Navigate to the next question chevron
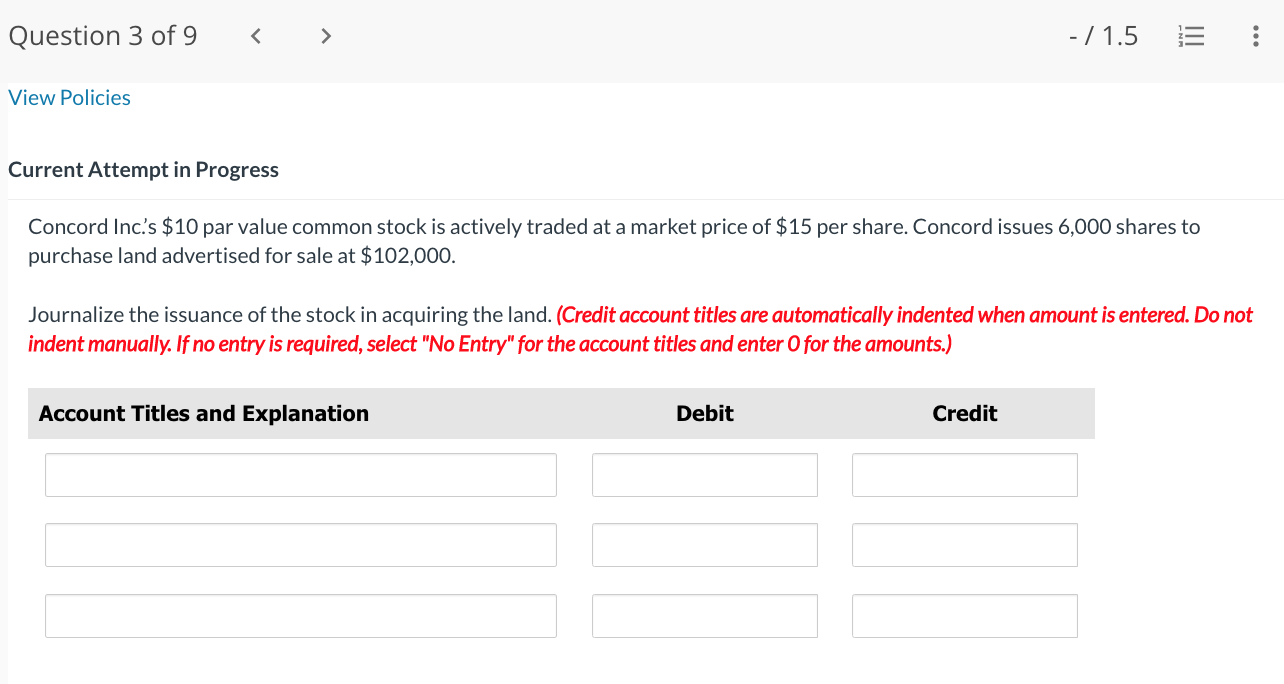Screen dimensions: 1284x684 click(x=325, y=36)
